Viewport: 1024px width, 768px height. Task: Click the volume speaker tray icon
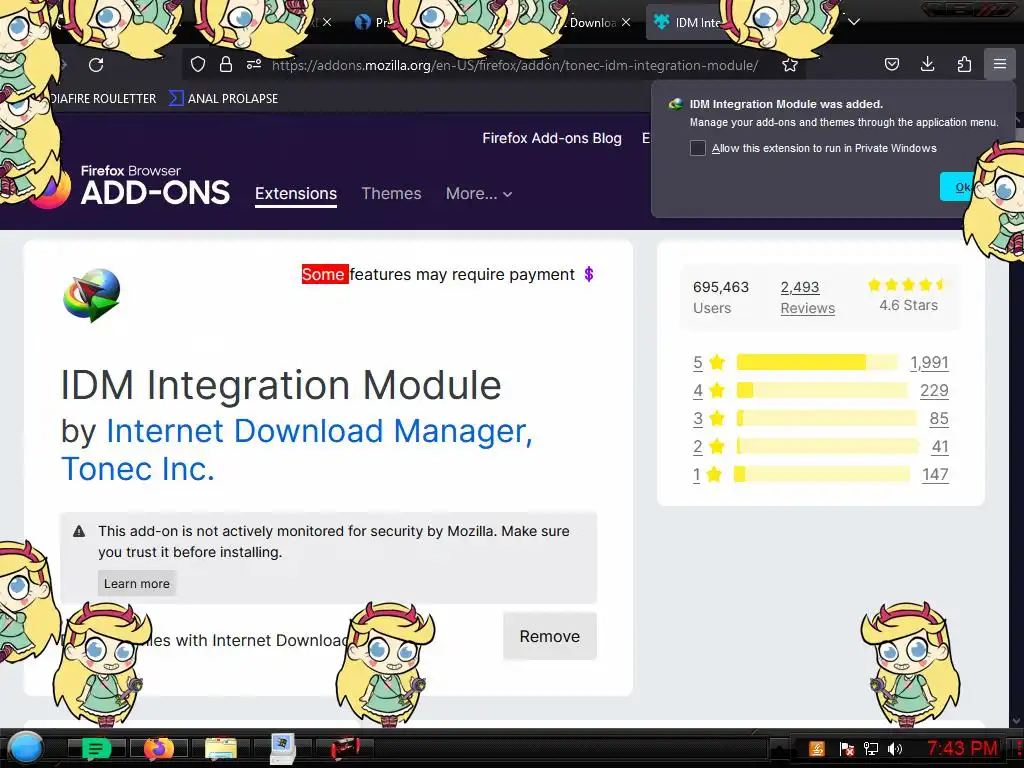pos(895,748)
